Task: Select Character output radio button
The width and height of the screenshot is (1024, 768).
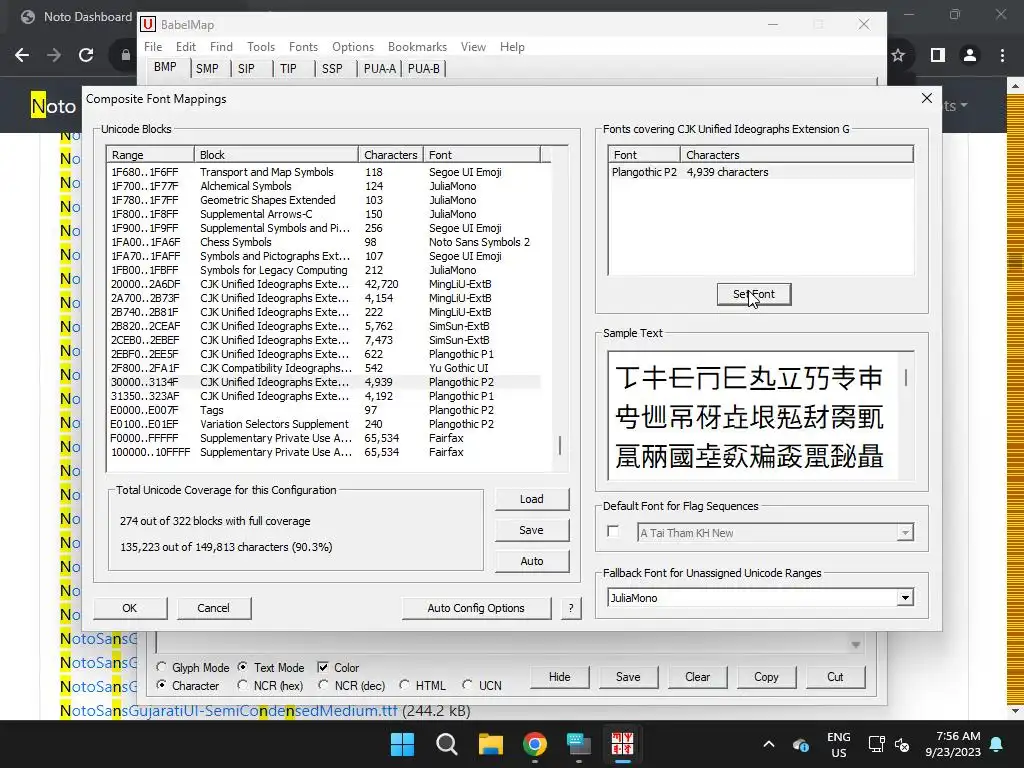Action: [x=161, y=685]
